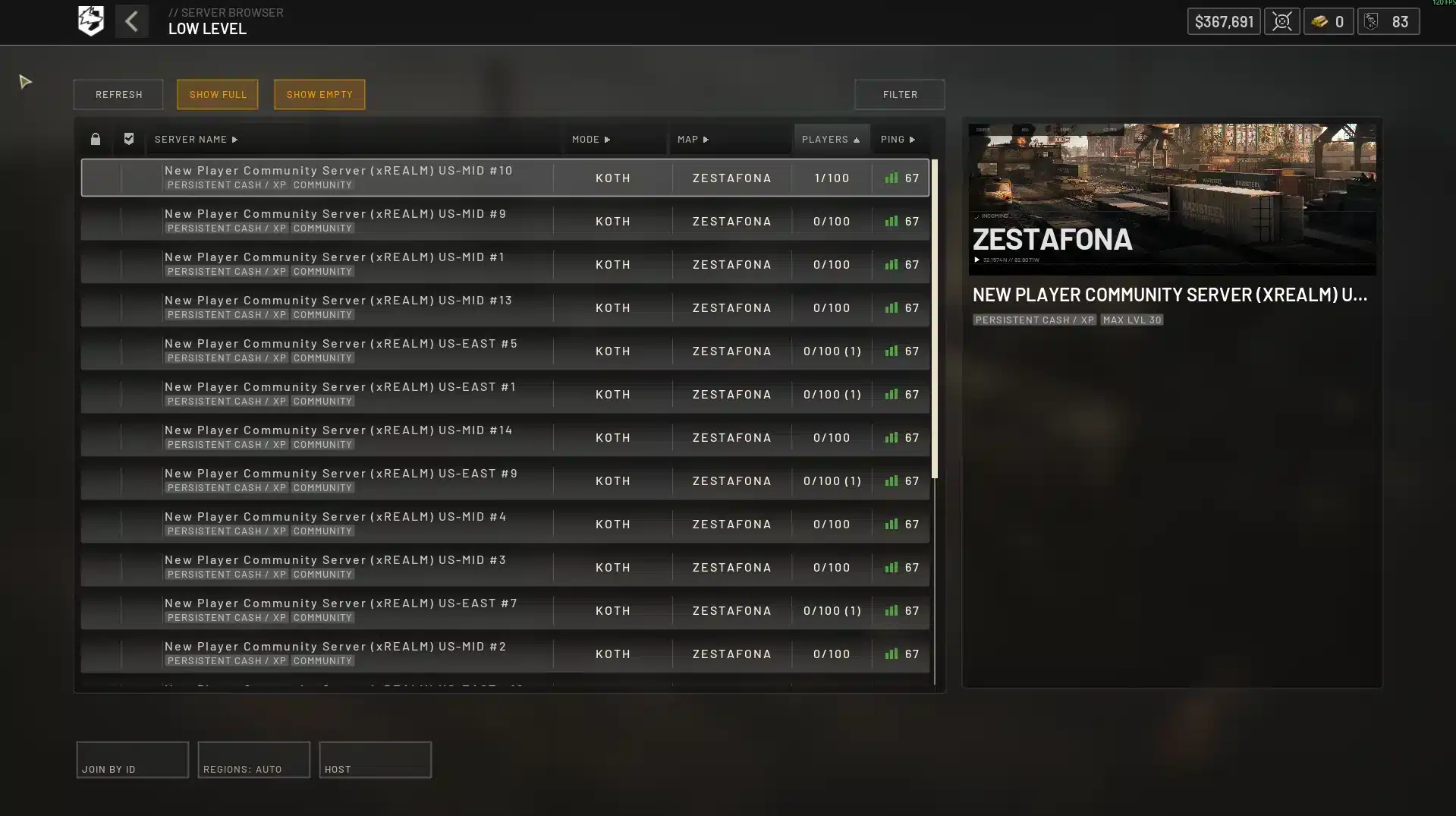The height and width of the screenshot is (816, 1456).
Task: Click player count 1/100 for US-MID #10
Action: [x=832, y=178]
